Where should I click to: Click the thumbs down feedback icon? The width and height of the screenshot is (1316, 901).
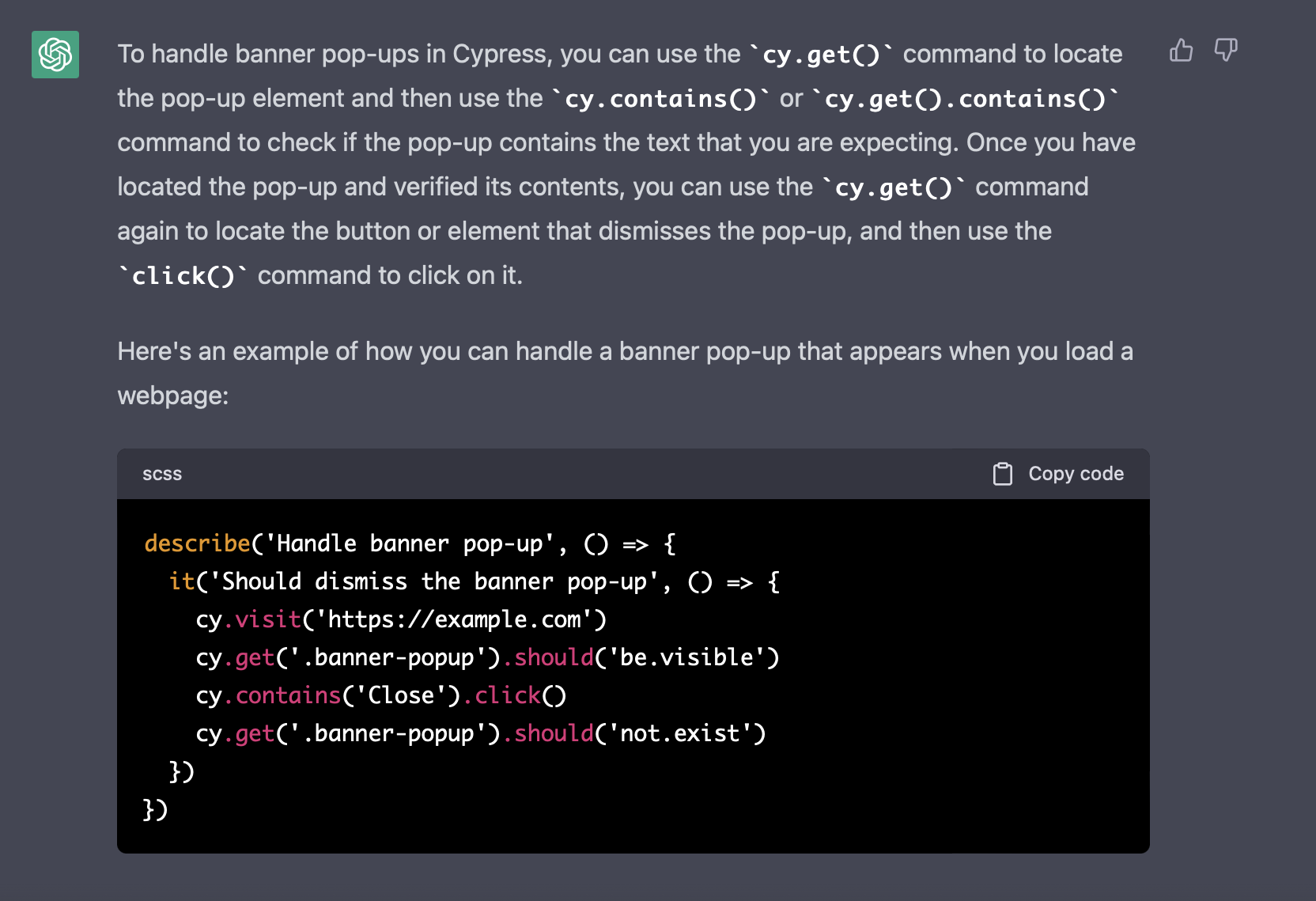pos(1227,51)
